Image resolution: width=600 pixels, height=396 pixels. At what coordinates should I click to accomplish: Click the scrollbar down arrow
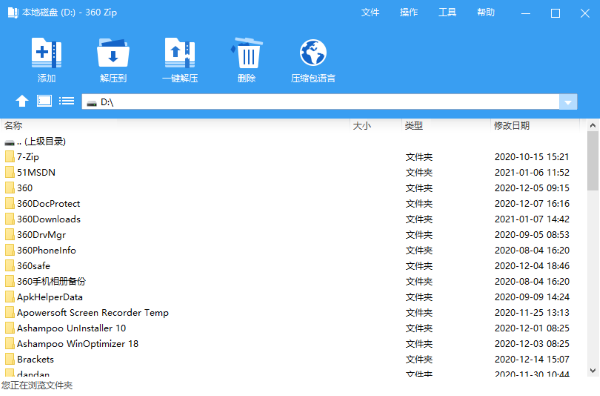click(x=593, y=370)
